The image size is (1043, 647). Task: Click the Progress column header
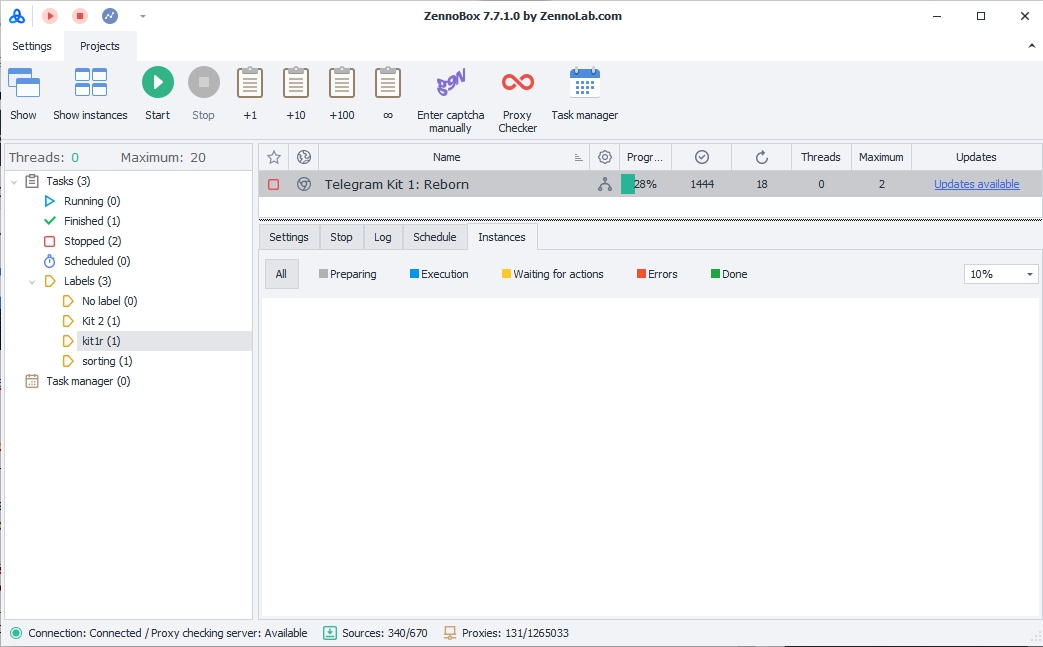click(x=645, y=157)
